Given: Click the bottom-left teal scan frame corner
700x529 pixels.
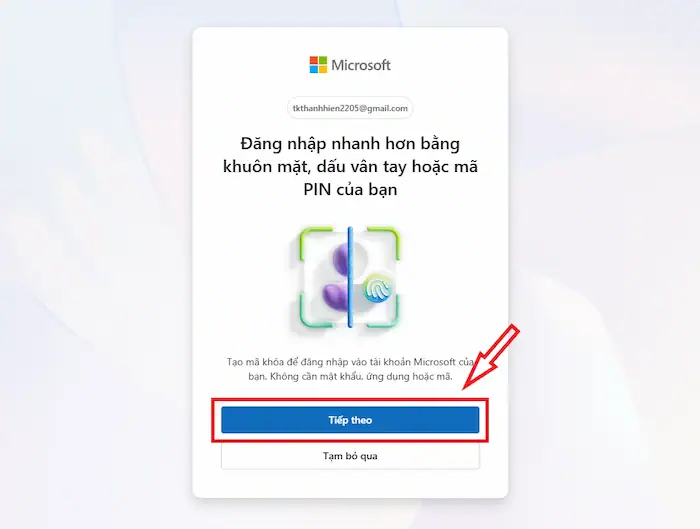Looking at the screenshot, I should [315, 310].
